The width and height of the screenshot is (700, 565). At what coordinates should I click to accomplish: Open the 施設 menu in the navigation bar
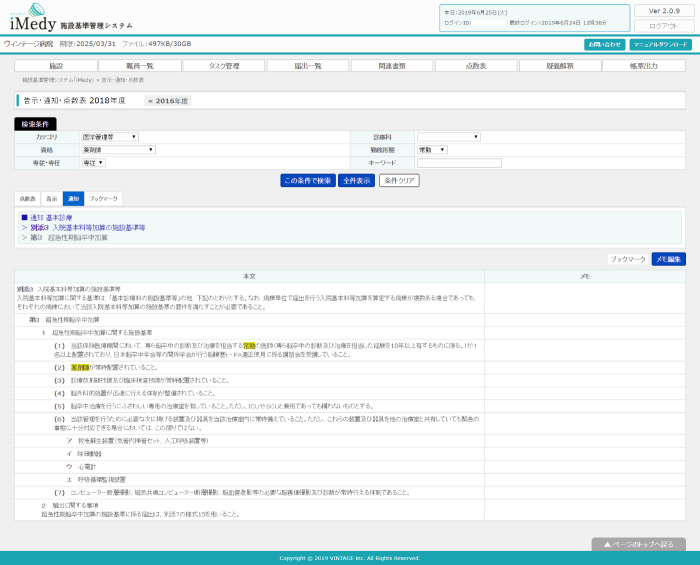pos(56,65)
